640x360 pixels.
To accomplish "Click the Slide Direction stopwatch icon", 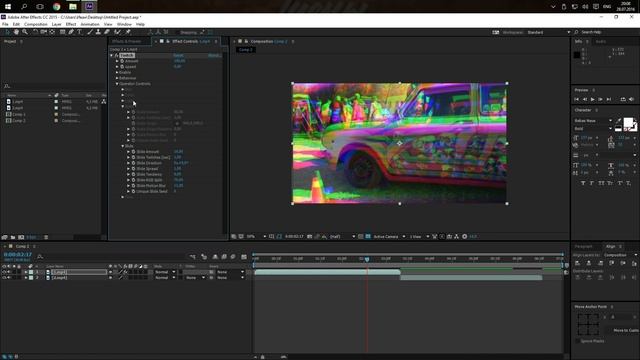I will [133, 163].
